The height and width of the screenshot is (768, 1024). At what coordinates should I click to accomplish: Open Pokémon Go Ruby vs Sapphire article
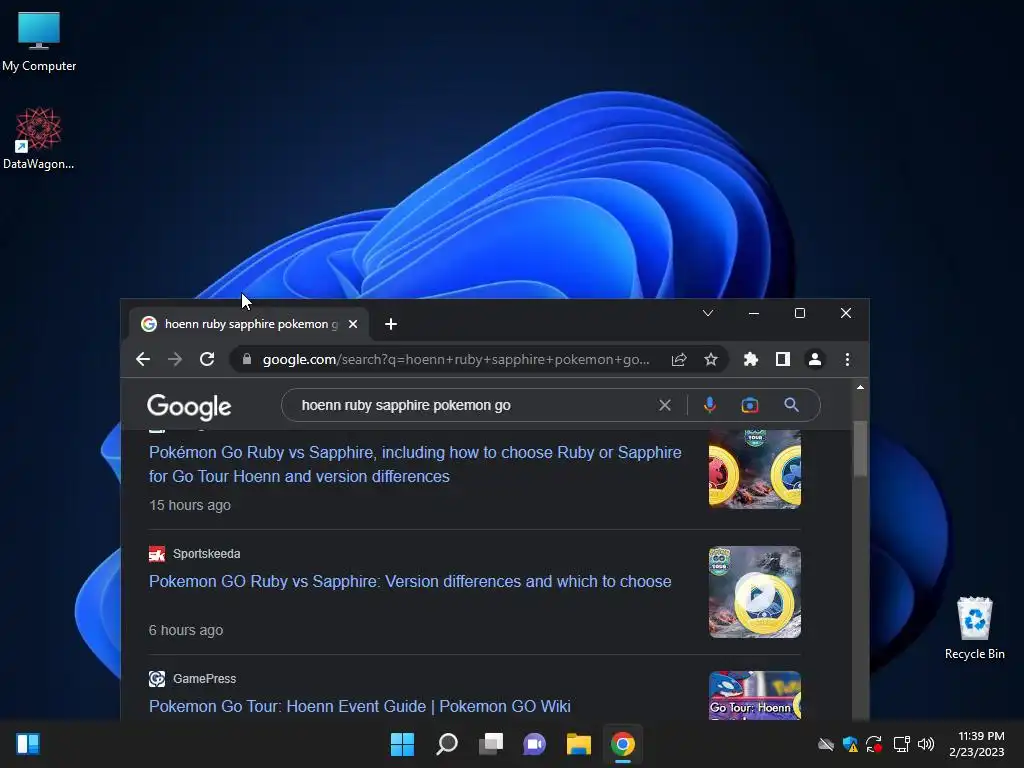(415, 464)
